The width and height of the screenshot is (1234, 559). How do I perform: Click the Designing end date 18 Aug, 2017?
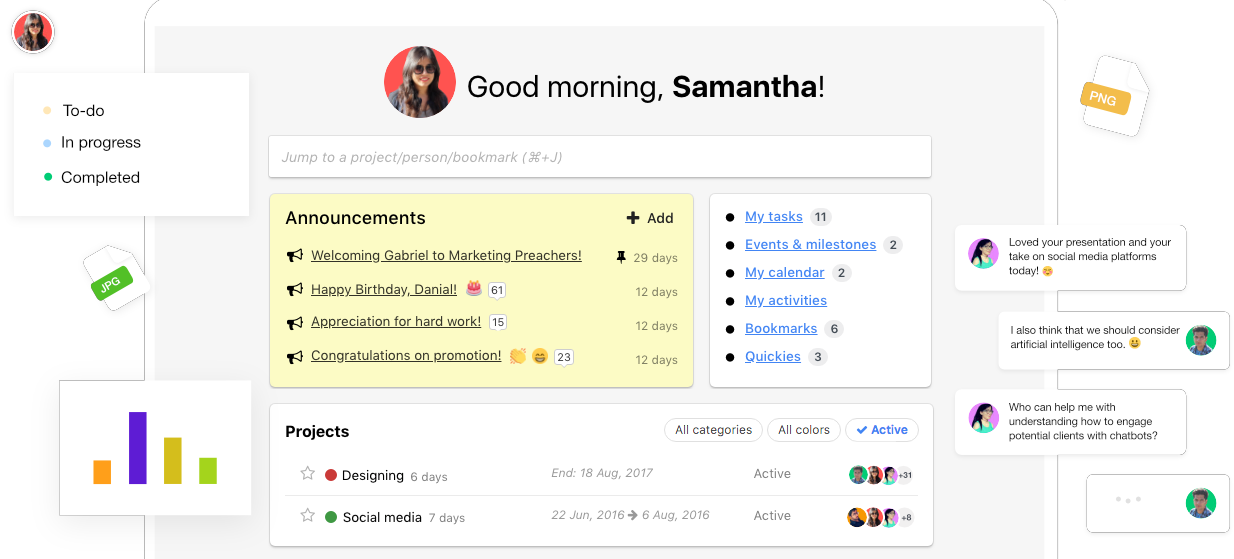602,473
